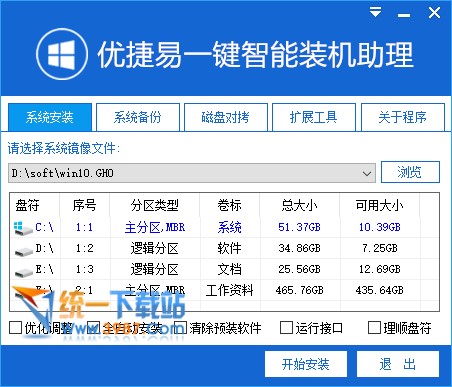452x387 pixels.
Task: Open the 扩展工具 tab
Action: coord(314,117)
